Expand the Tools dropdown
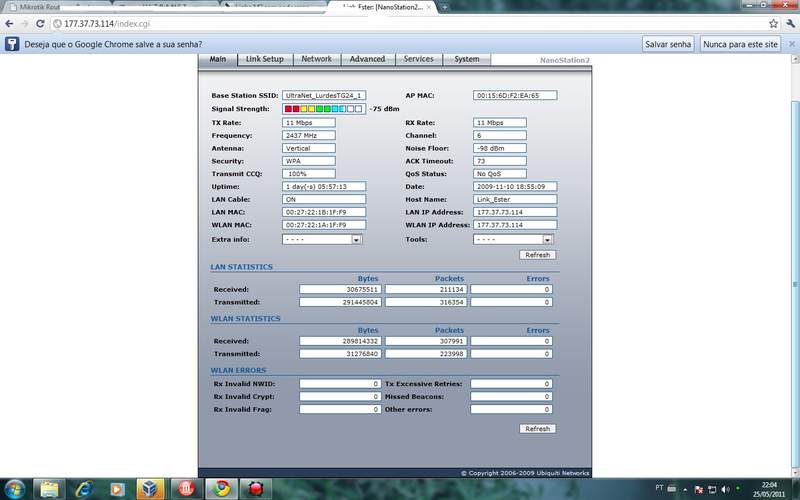 (548, 240)
